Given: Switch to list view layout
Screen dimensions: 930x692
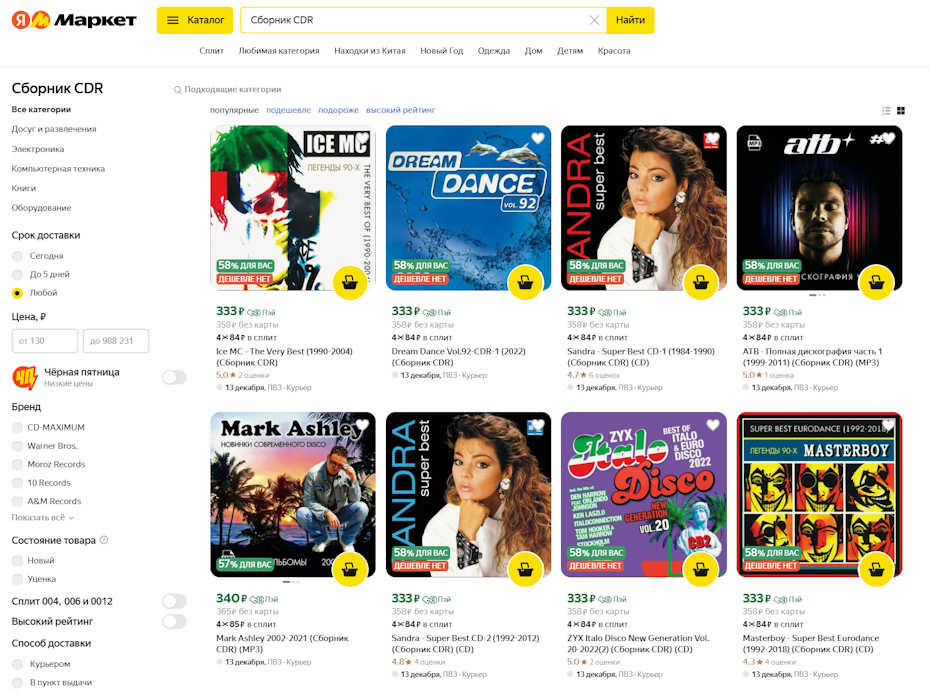Looking at the screenshot, I should (x=886, y=110).
